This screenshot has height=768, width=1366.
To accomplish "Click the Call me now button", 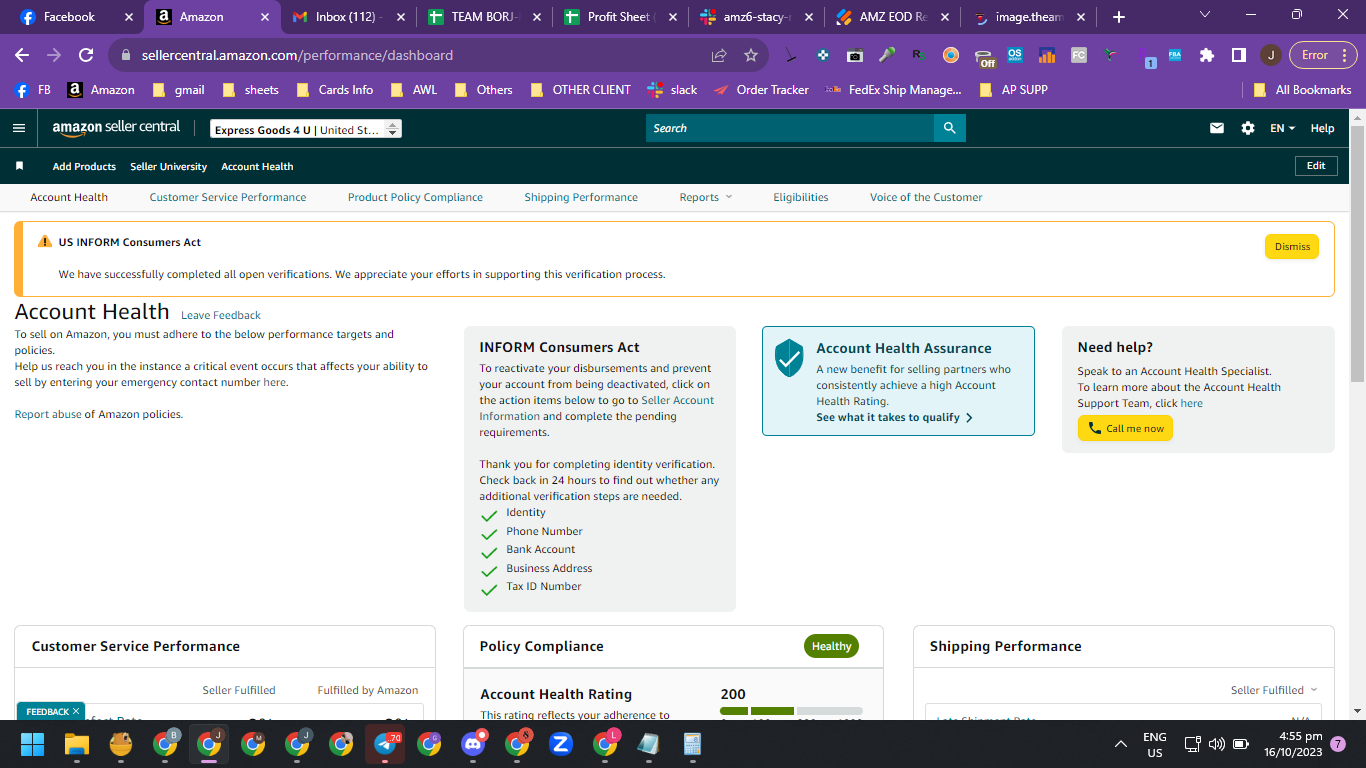I will coord(1125,428).
